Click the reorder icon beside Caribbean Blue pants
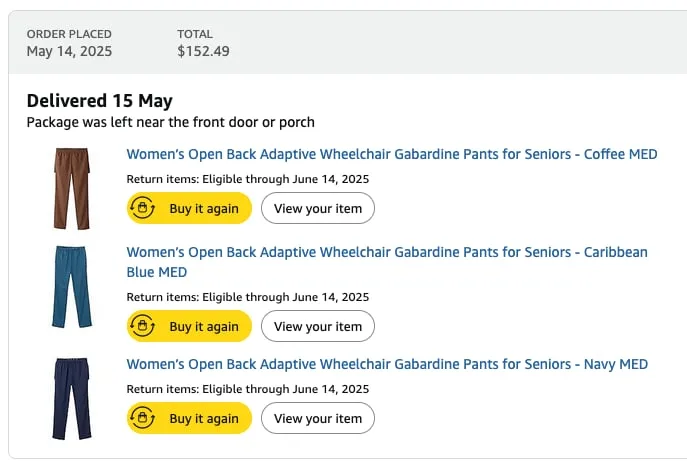This screenshot has width=687, height=465. (142, 326)
